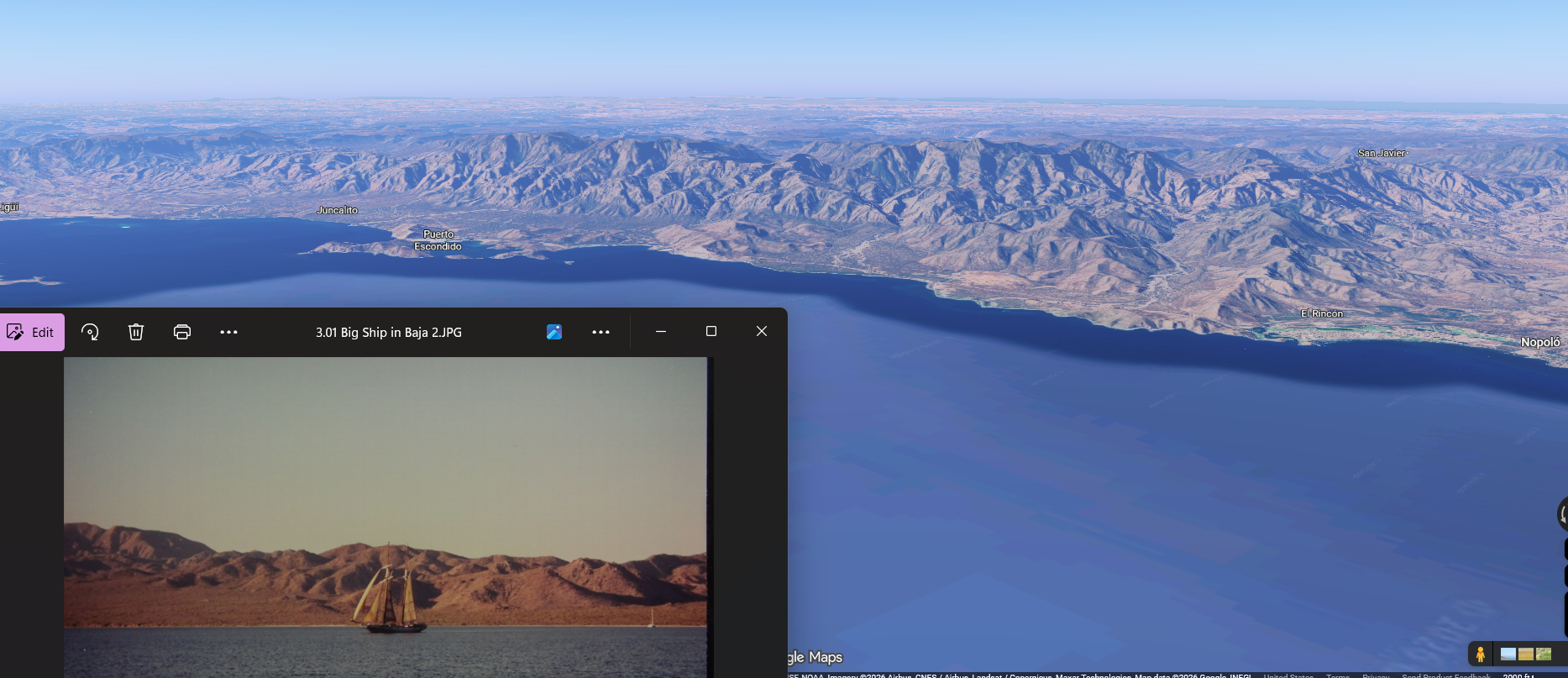
Task: Click the file name 3.01 Big Ship in Baja 2.JPG
Action: [x=389, y=333]
